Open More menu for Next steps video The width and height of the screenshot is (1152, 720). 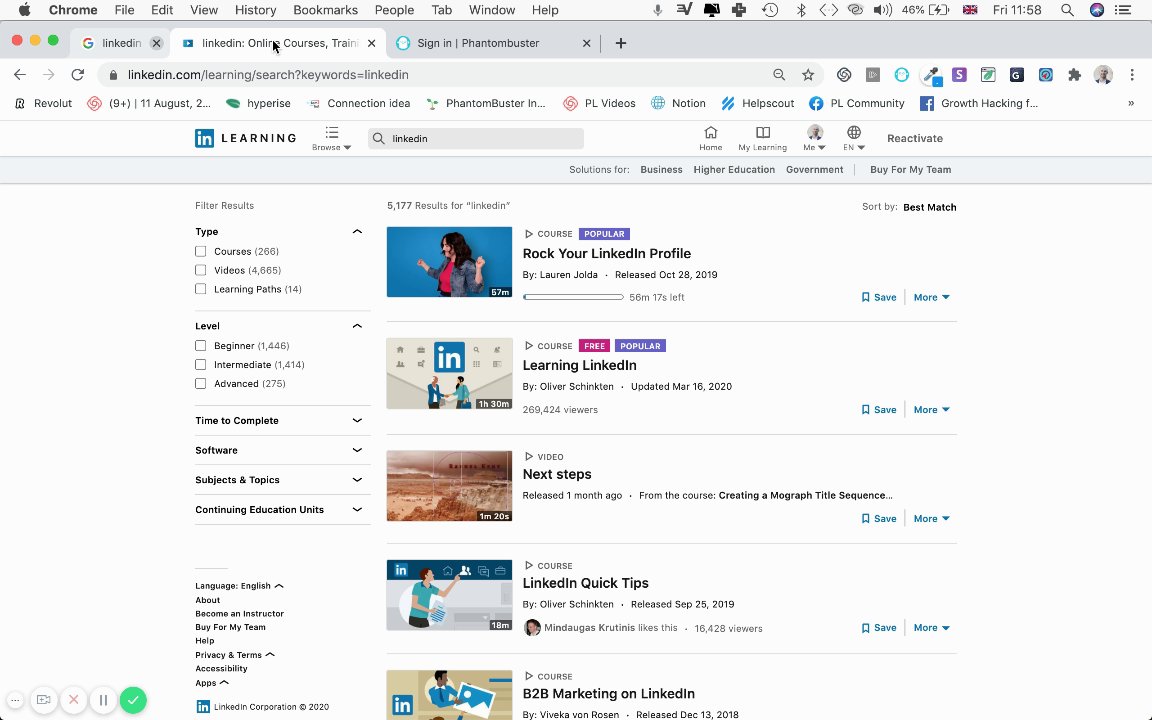[x=932, y=519]
